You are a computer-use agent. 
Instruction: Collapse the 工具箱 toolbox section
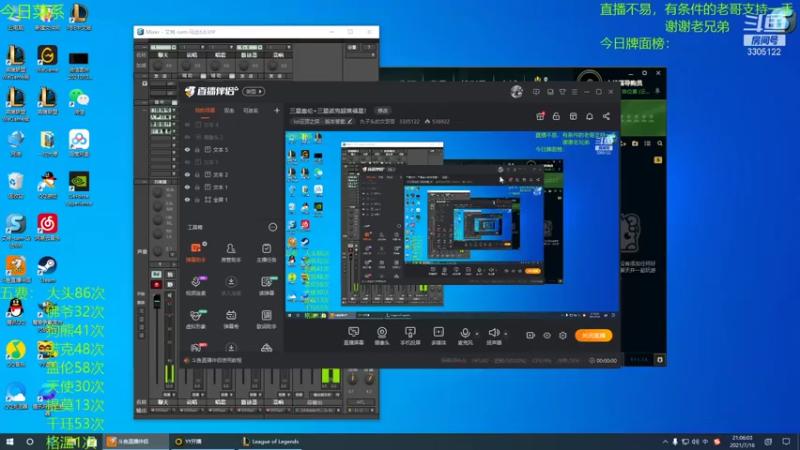coord(272,227)
